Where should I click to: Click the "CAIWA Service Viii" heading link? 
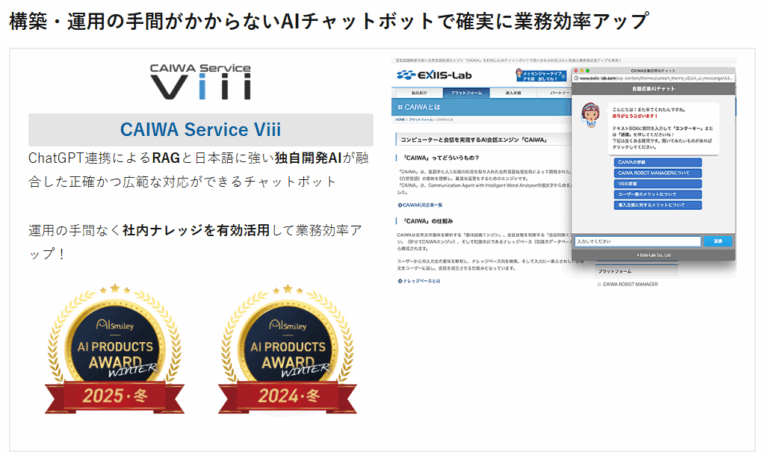pyautogui.click(x=200, y=130)
